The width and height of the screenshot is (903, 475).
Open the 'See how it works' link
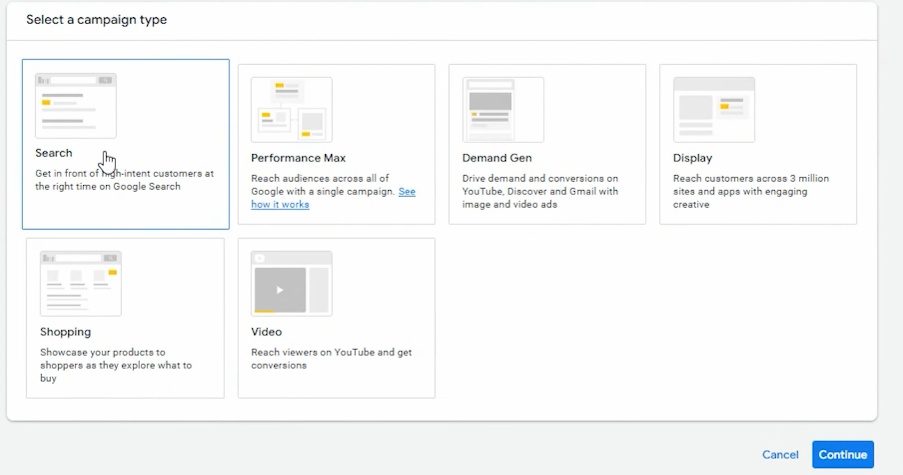pyautogui.click(x=333, y=198)
